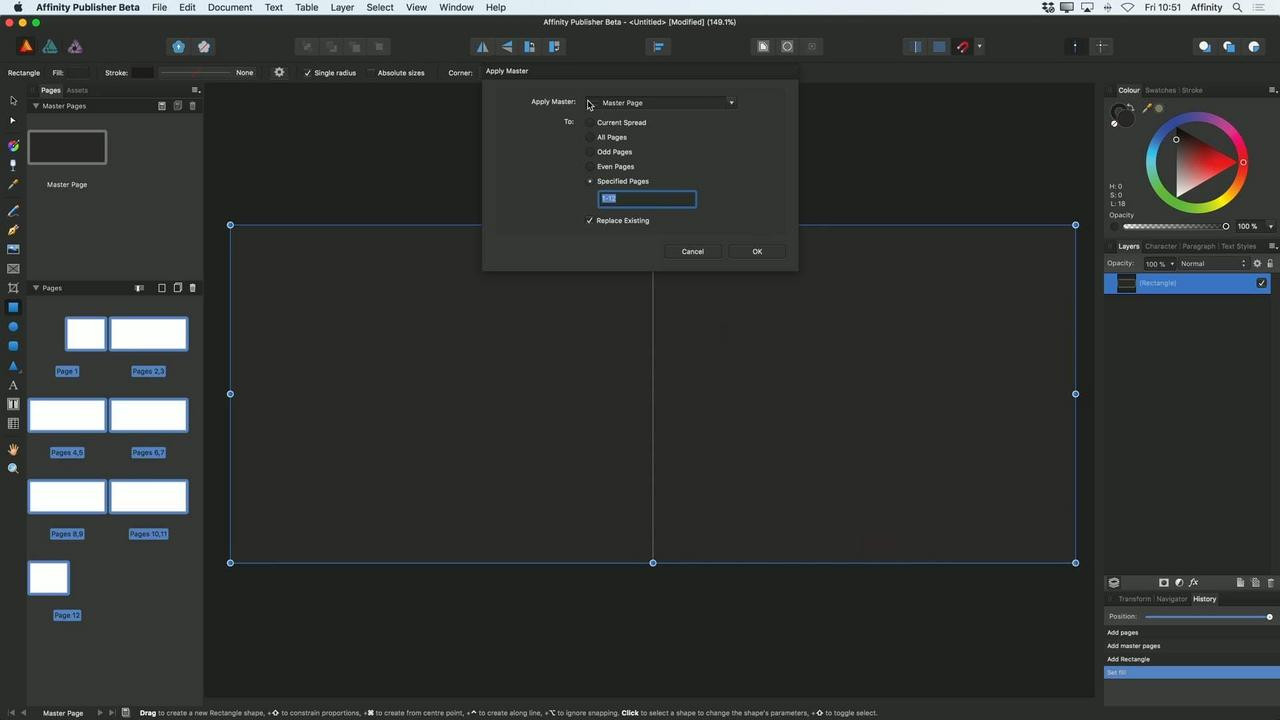Switch to the Swatches tab
Image resolution: width=1280 pixels, height=720 pixels.
[x=1160, y=90]
